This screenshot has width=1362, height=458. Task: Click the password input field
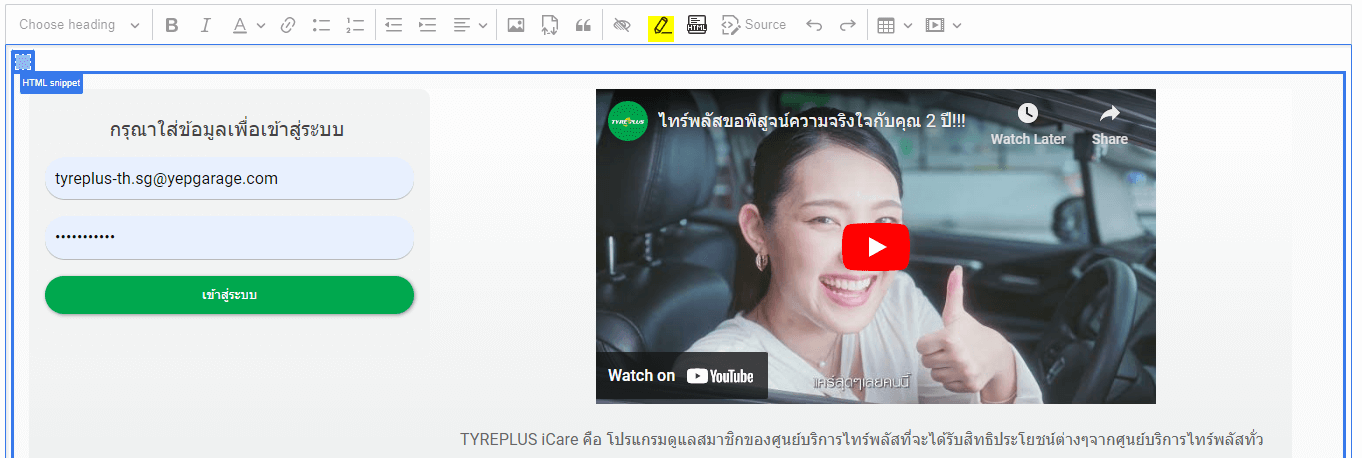click(x=229, y=237)
